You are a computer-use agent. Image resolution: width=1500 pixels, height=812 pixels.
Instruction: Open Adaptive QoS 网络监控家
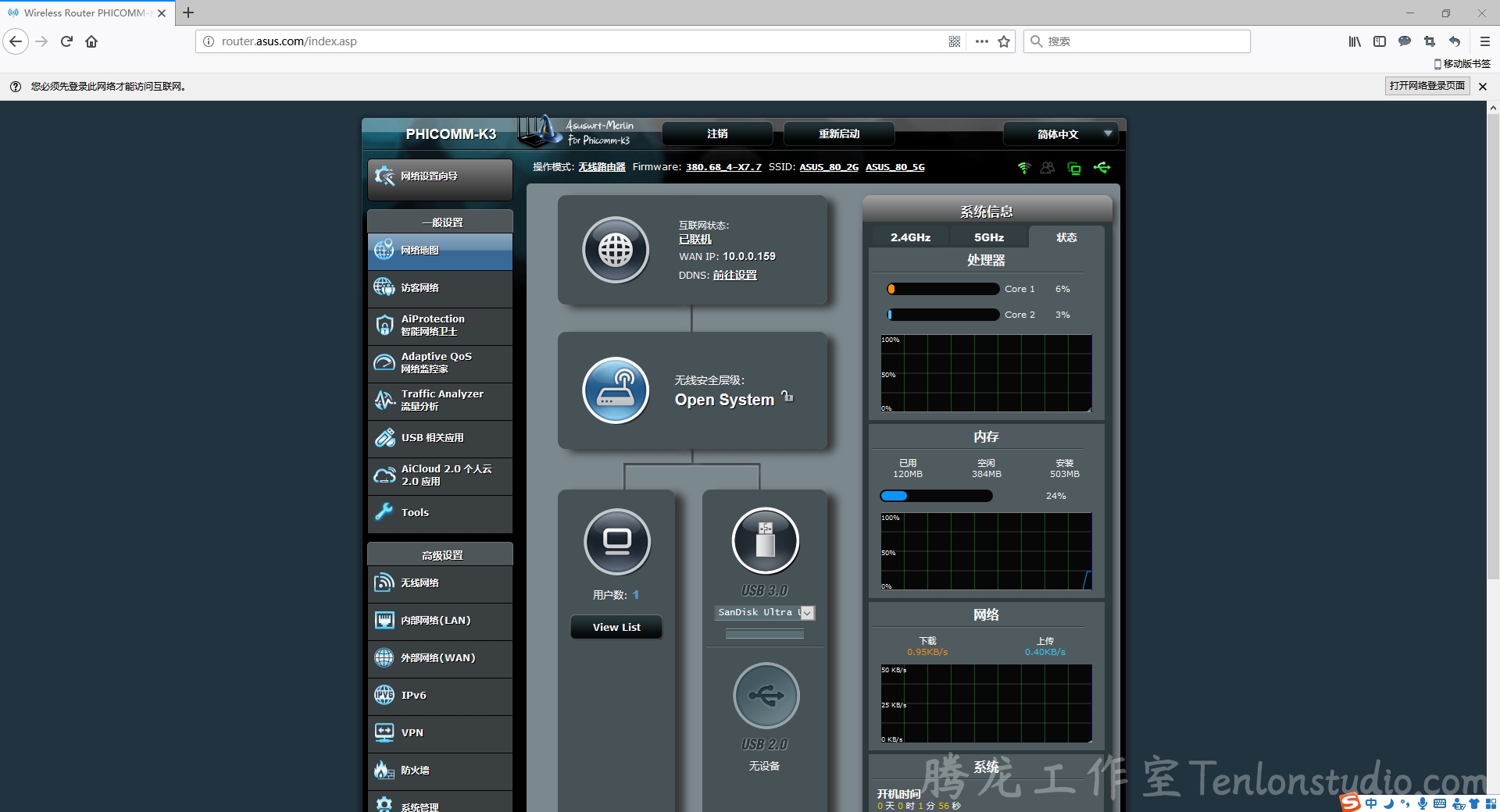(x=440, y=363)
